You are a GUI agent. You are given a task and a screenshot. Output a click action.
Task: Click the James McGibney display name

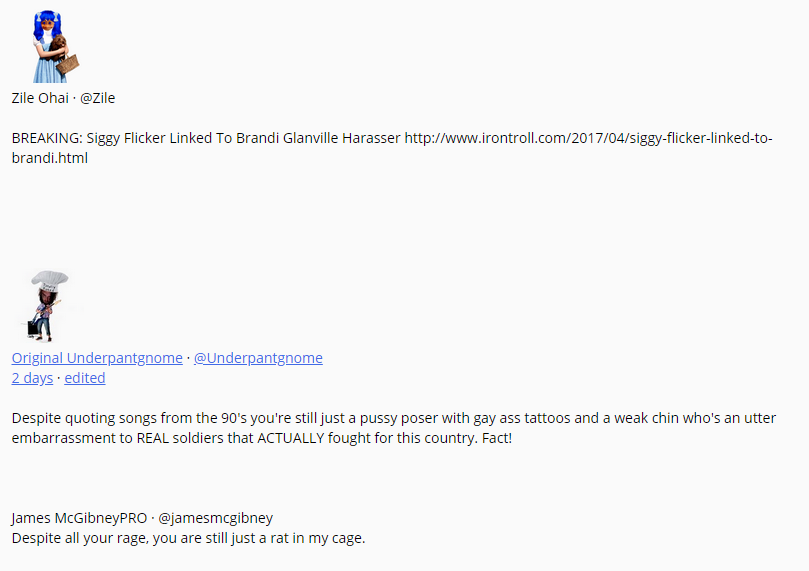point(65,518)
